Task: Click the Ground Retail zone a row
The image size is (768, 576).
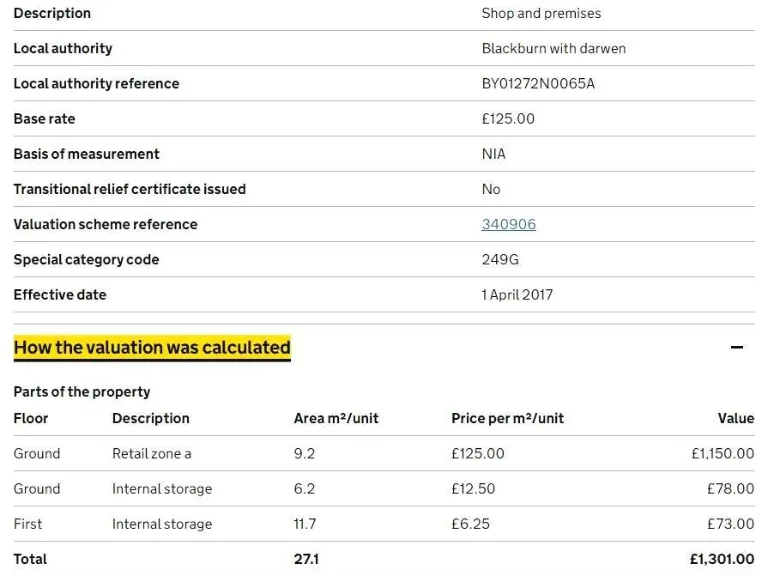Action: tap(152, 454)
